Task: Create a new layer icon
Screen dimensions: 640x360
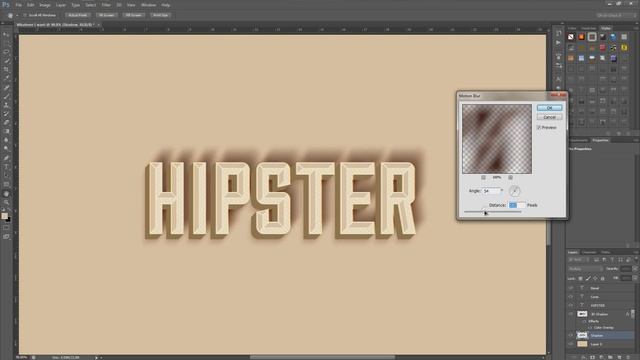Action: (x=619, y=357)
